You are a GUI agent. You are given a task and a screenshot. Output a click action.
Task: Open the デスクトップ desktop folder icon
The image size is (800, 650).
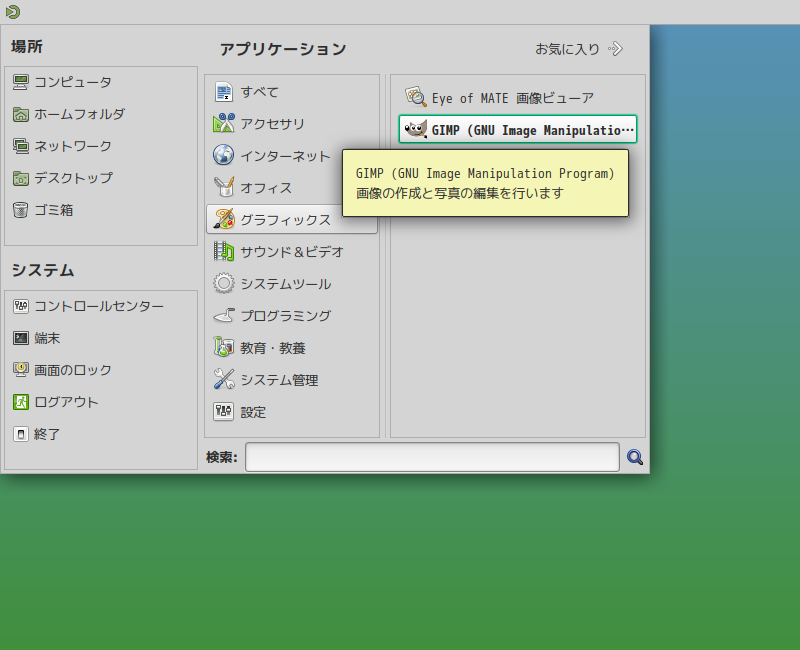pyautogui.click(x=20, y=178)
